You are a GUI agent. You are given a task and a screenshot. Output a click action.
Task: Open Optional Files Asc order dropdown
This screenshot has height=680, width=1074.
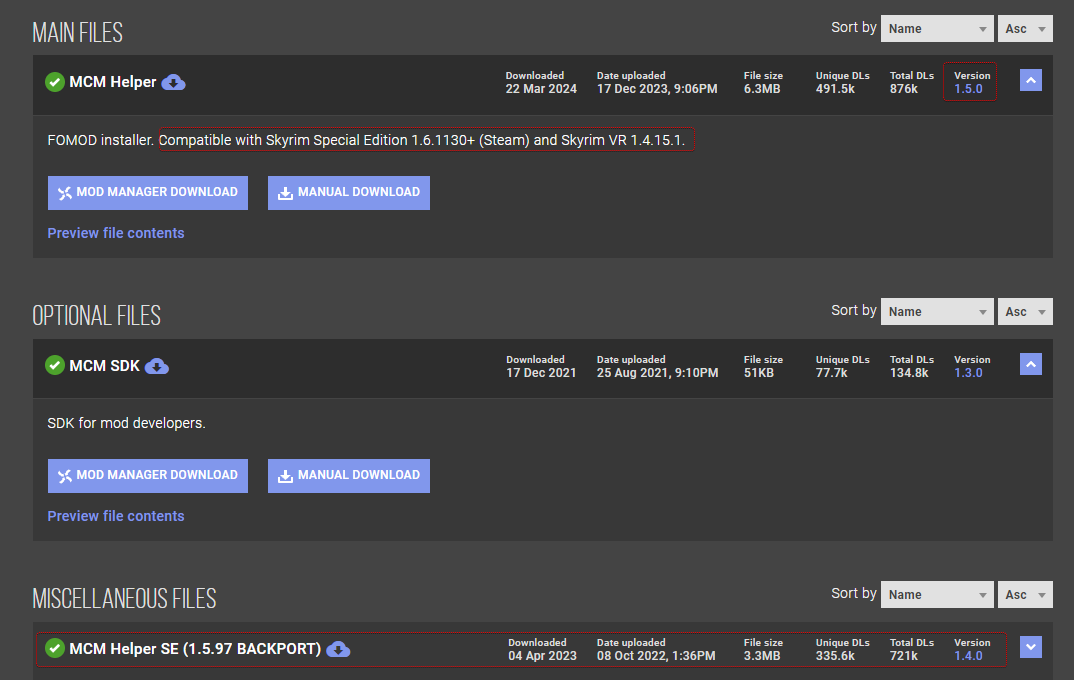coord(1025,312)
